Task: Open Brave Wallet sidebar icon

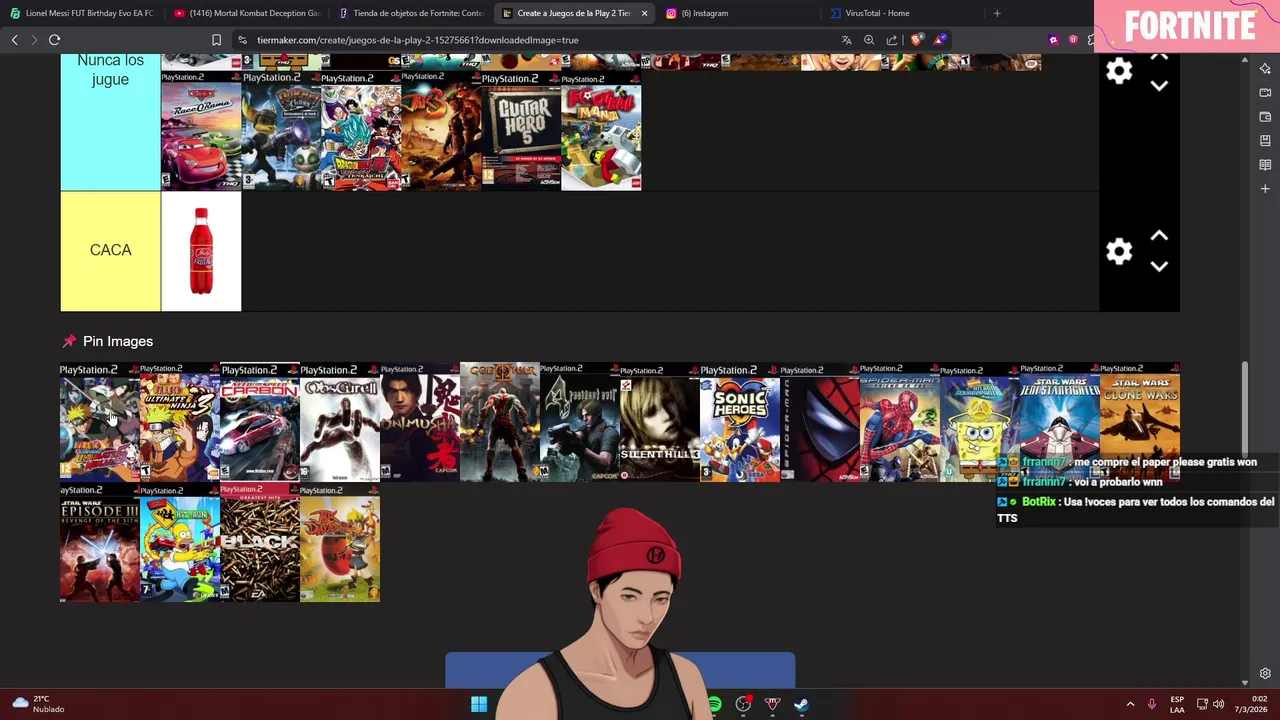Action: coord(1265,117)
